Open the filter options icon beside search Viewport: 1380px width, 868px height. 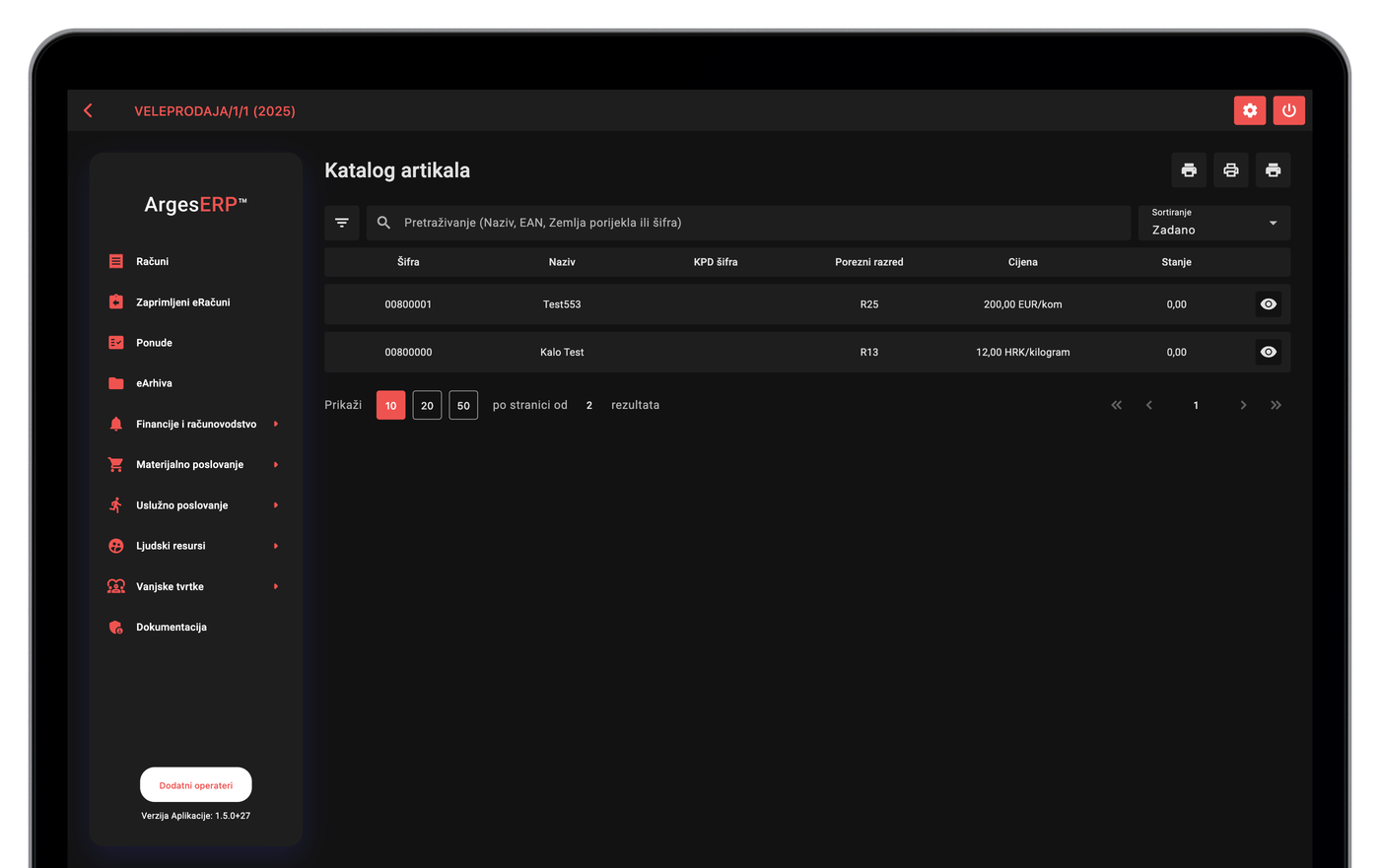click(342, 223)
